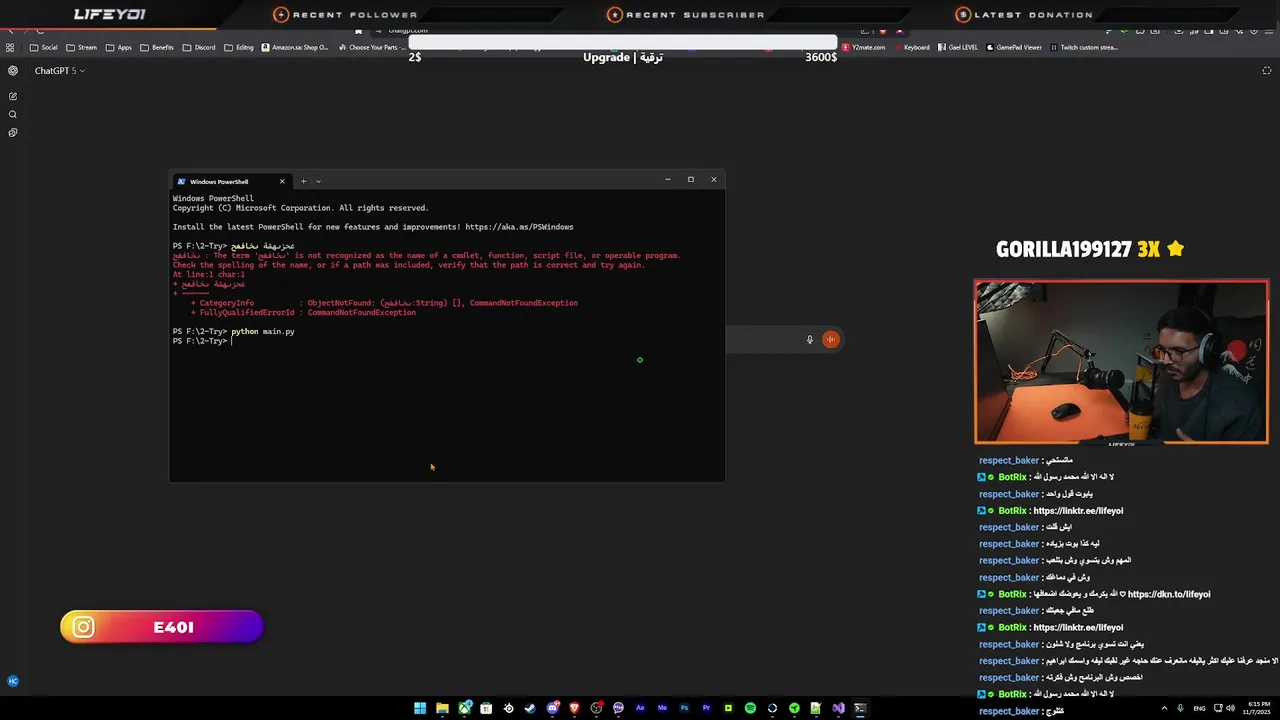Viewport: 1280px width, 720px height.
Task: Open the Amazon.sa bookmark
Action: pos(295,47)
